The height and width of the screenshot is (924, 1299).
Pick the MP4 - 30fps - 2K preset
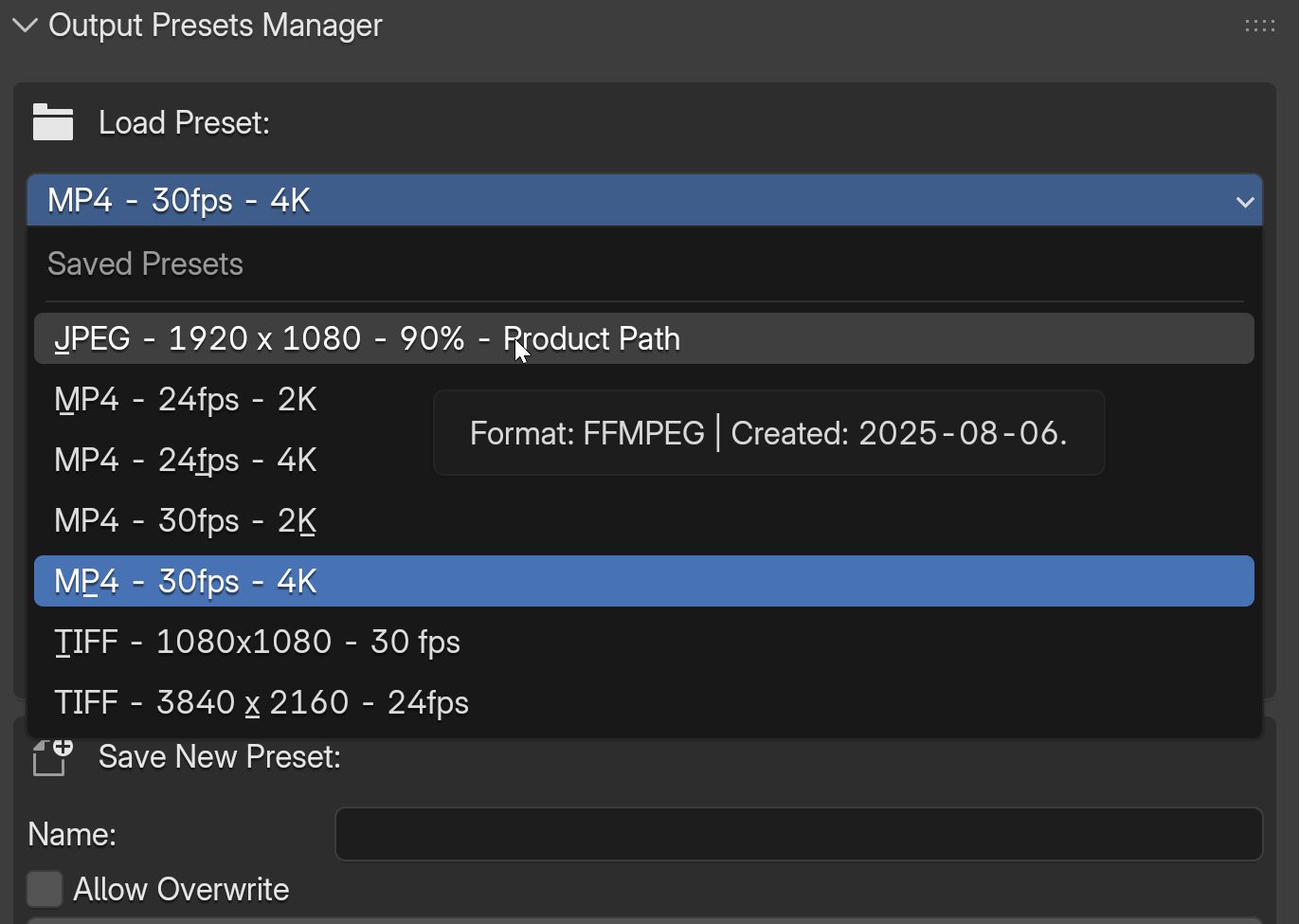(x=644, y=520)
